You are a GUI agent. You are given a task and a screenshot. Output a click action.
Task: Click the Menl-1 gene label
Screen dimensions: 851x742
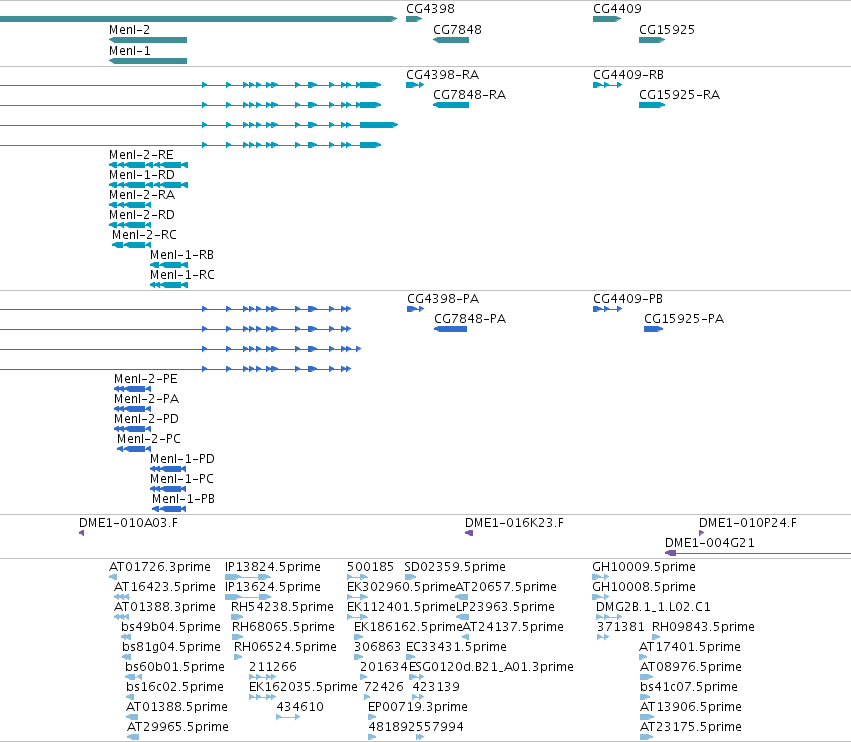point(129,51)
